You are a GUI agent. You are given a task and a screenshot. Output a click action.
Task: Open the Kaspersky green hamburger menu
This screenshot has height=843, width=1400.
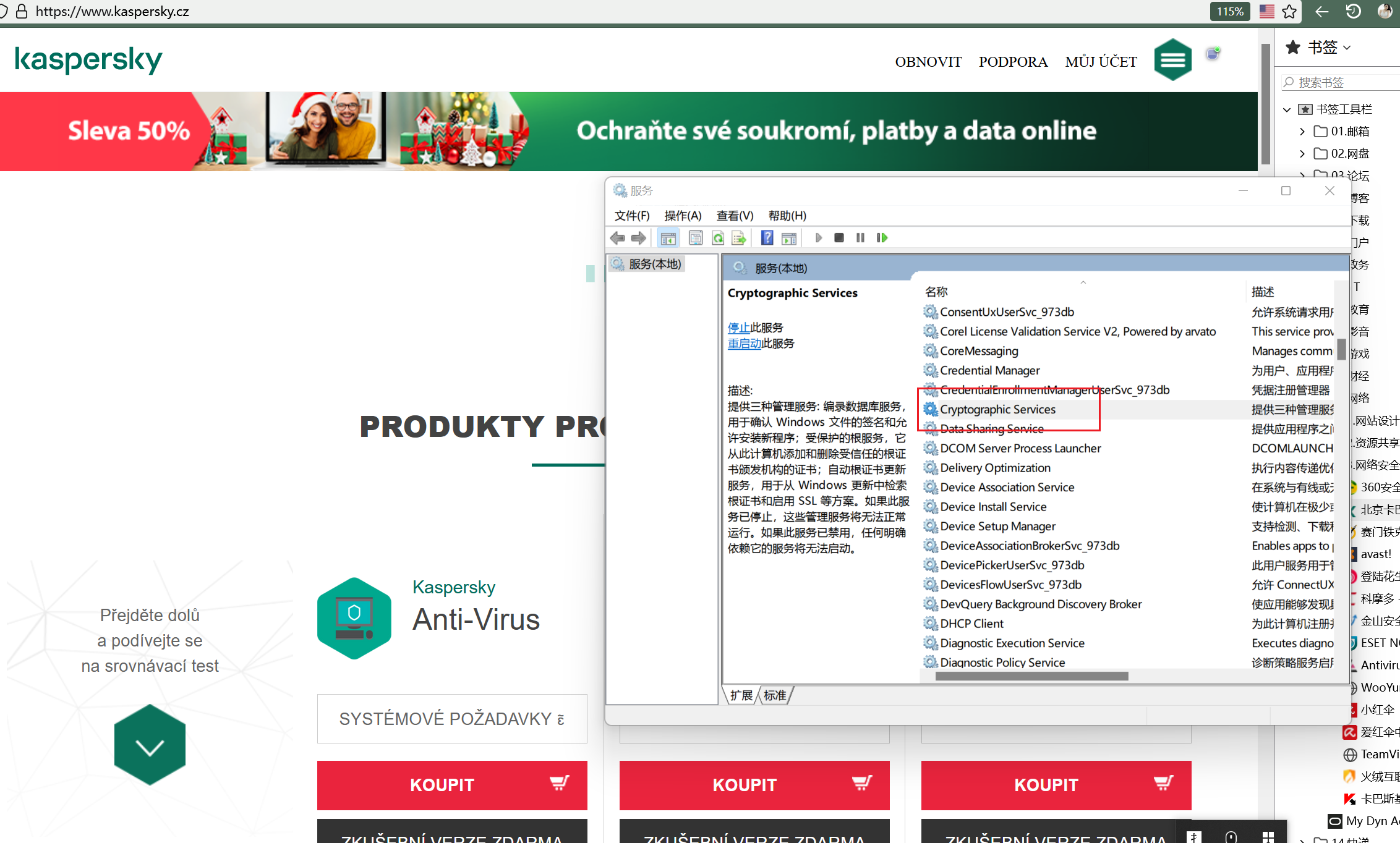1172,60
